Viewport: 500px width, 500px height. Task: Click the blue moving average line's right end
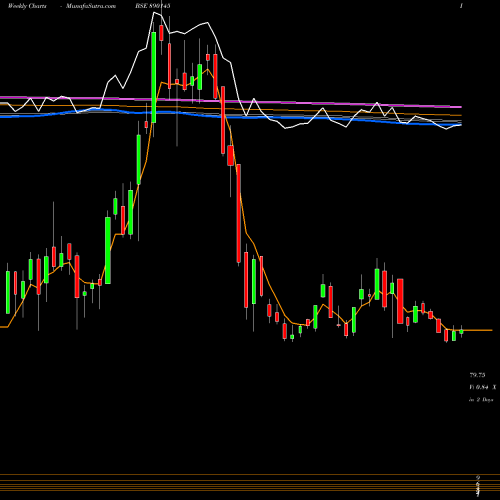(x=460, y=125)
